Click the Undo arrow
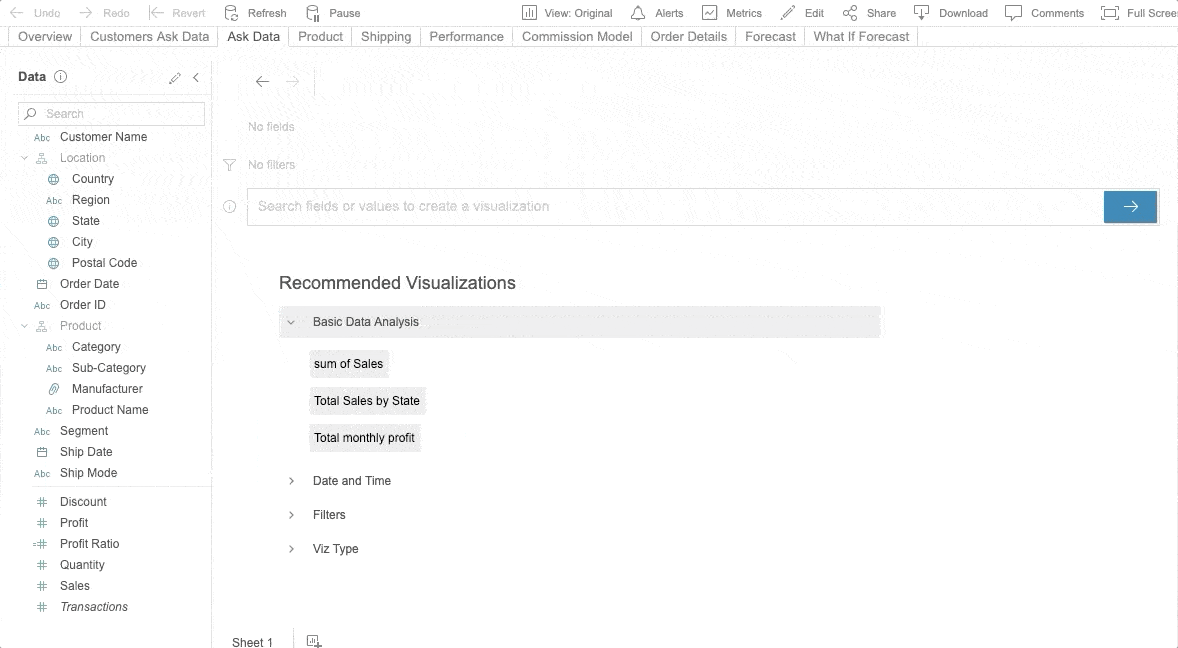Screen dimensions: 1178x648 tap(14, 12)
